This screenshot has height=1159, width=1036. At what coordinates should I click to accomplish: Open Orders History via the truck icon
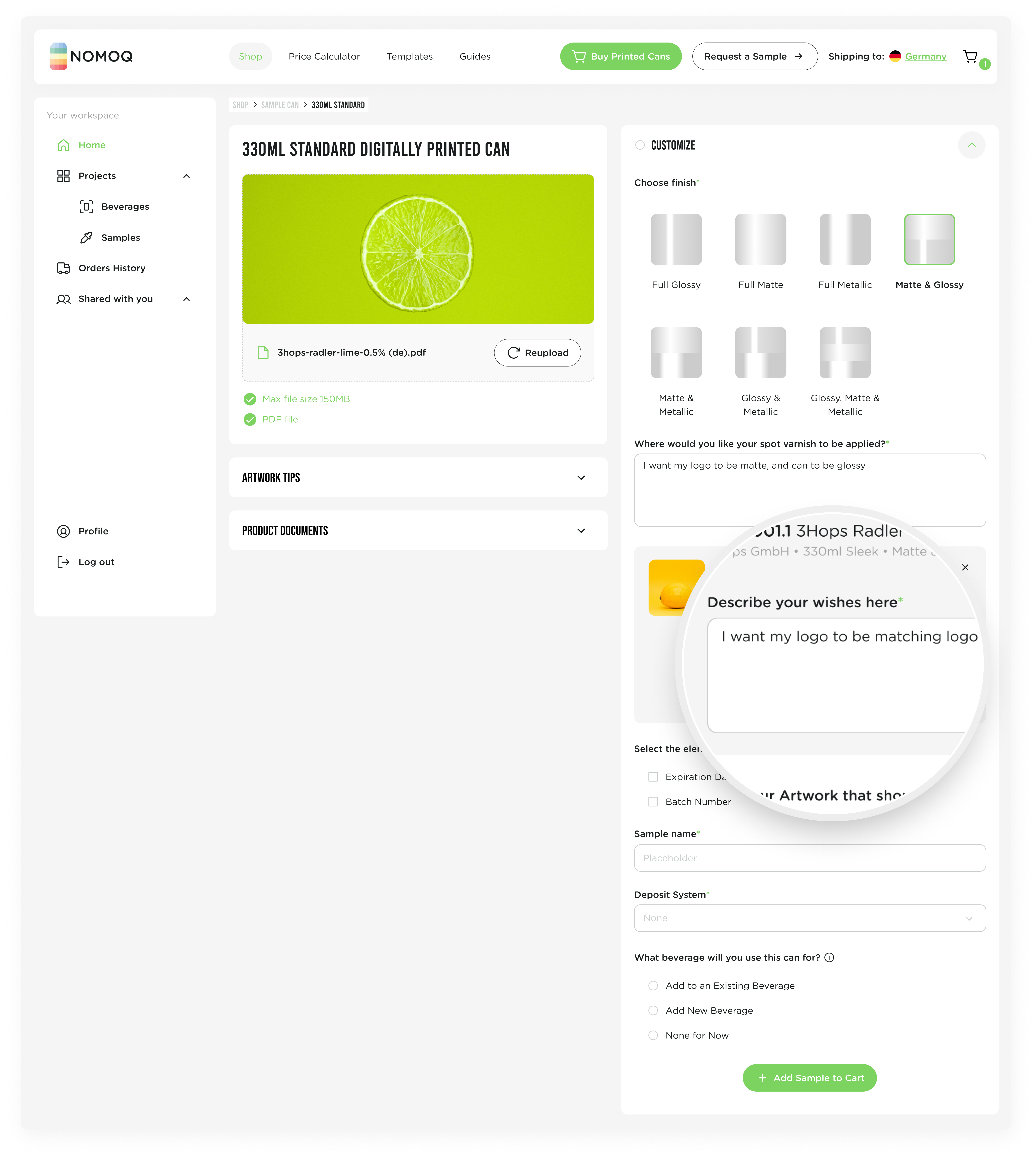tap(63, 268)
